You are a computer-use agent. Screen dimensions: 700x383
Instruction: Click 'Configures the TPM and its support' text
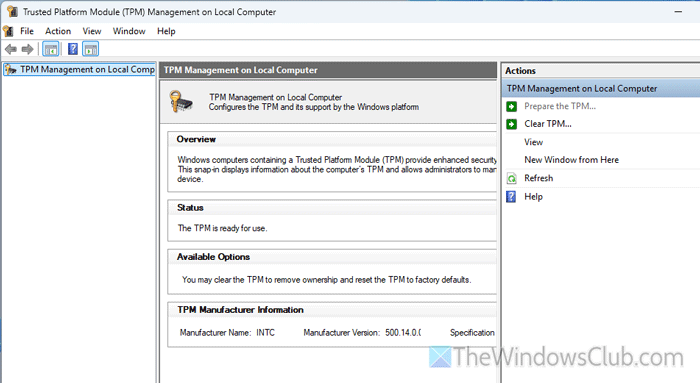[x=313, y=107]
